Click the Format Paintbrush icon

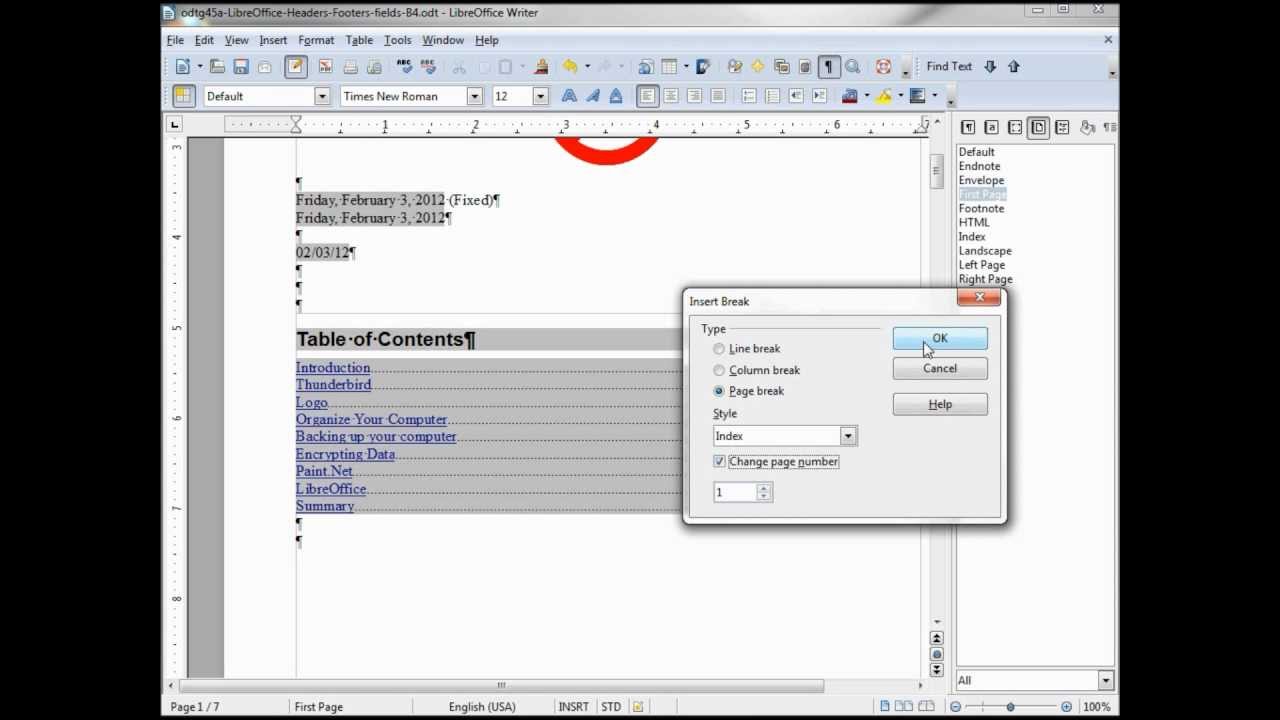point(541,66)
